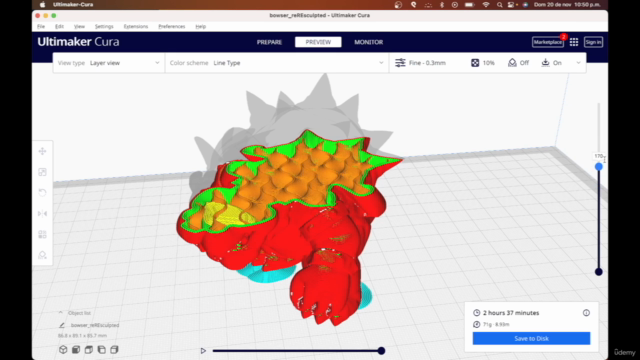Click the material spool usage icon
The image size is (640, 360).
476,324
